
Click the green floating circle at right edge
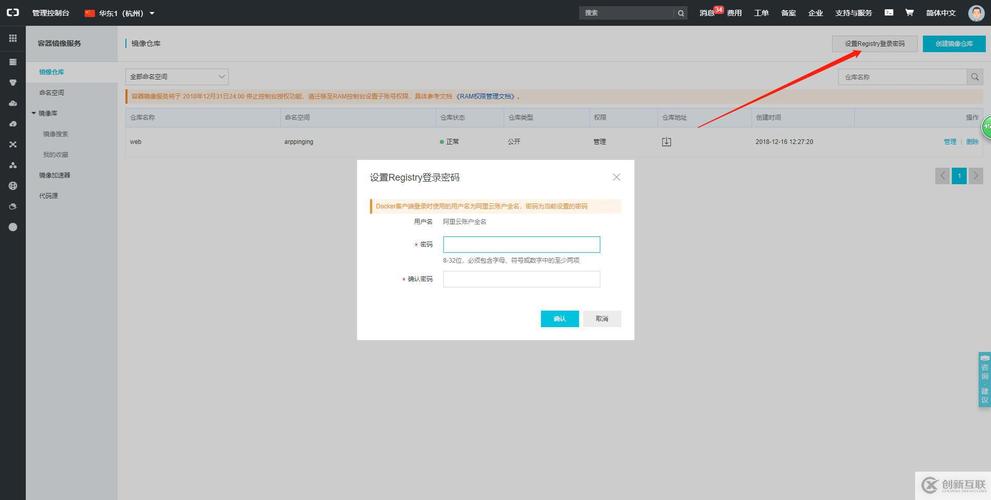tap(987, 128)
